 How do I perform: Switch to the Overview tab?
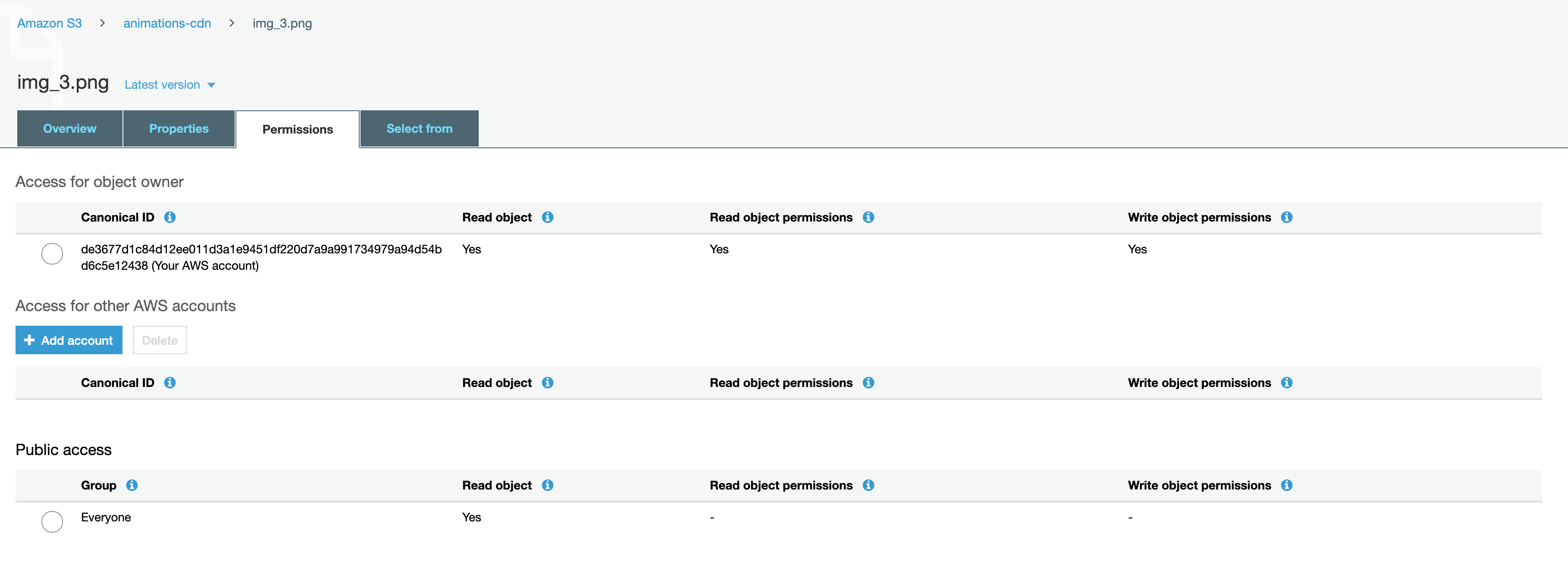pyautogui.click(x=69, y=129)
